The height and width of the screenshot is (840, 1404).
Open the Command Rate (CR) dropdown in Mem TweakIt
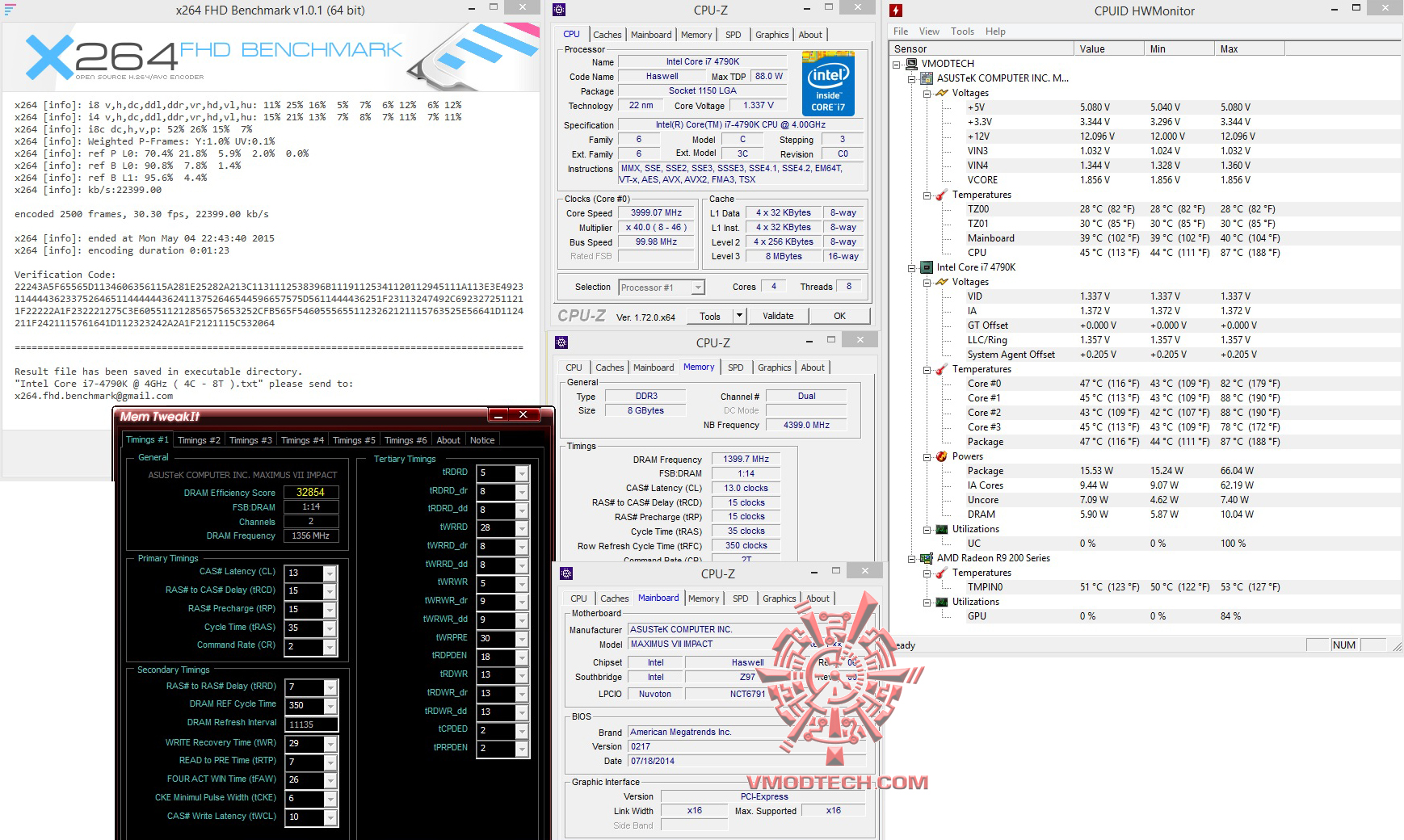coord(330,647)
